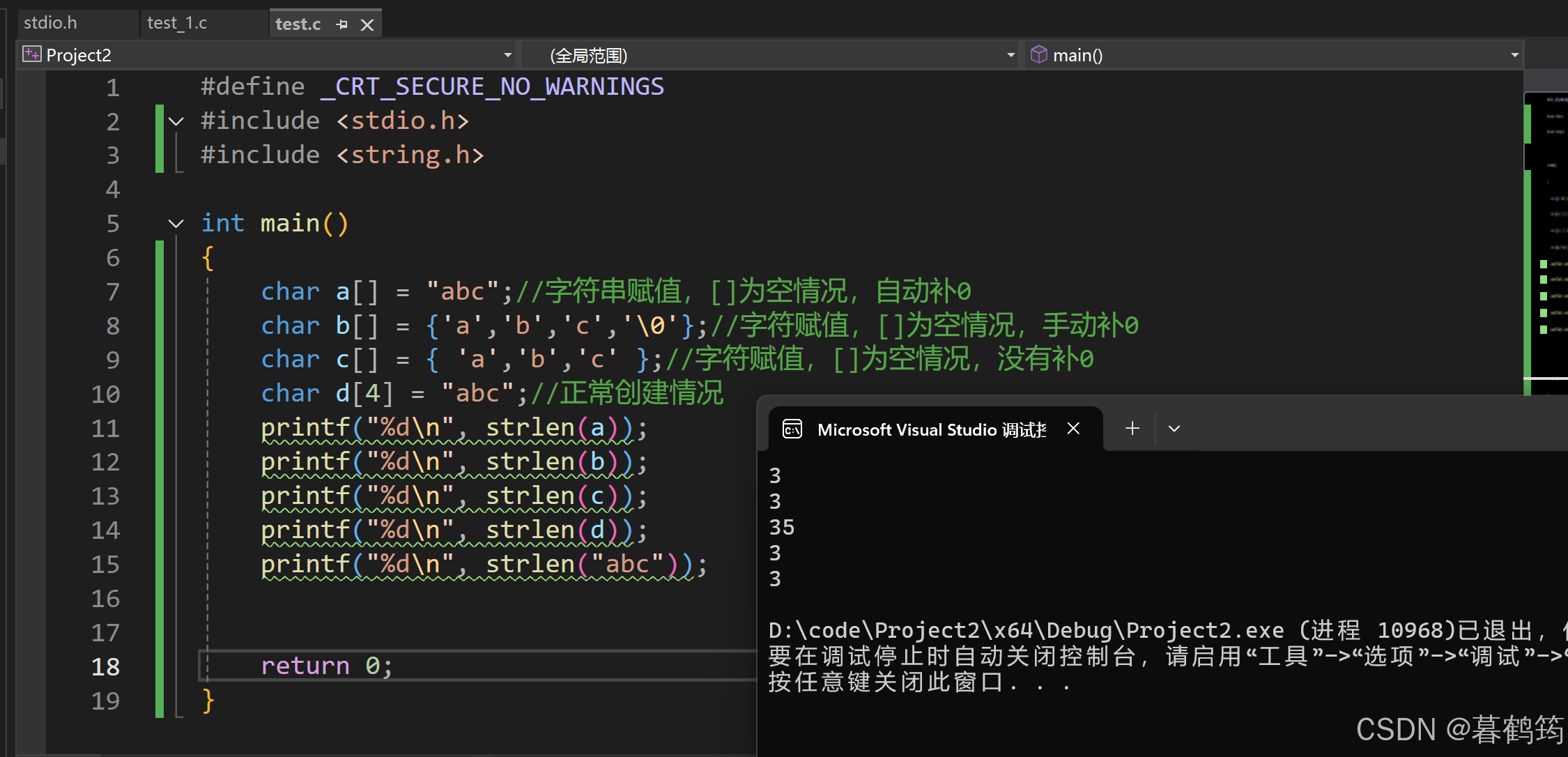Click the main() cube icon
Screen dimensions: 1568x757
point(1038,54)
